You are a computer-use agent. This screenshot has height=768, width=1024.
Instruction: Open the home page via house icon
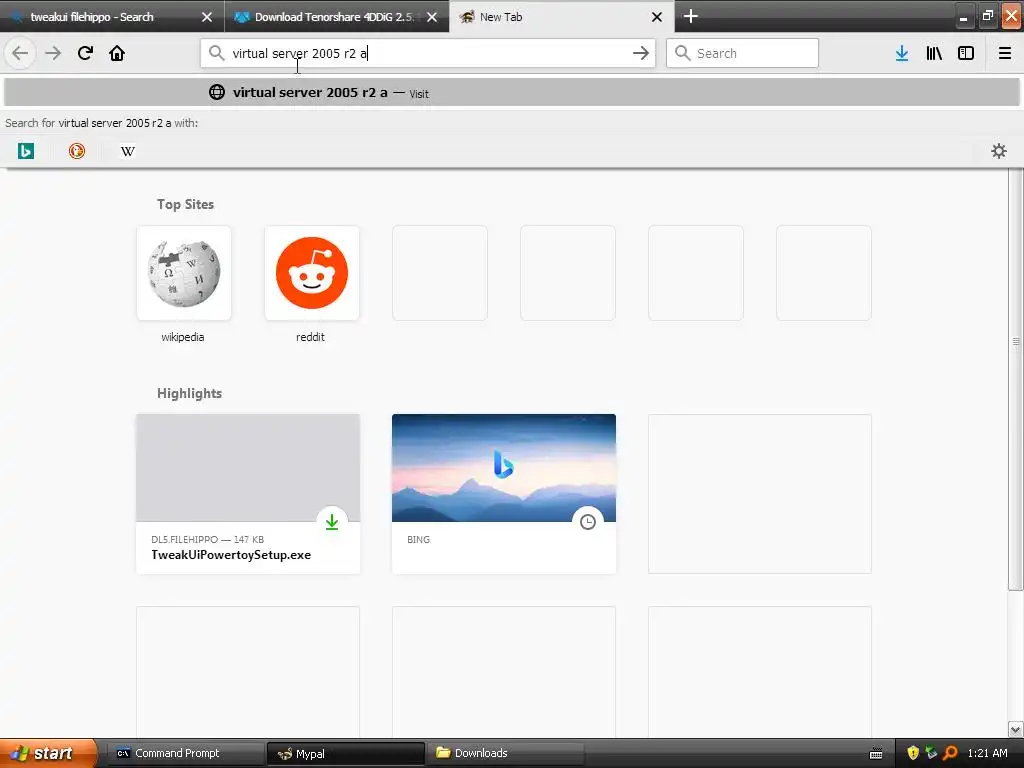pos(117,53)
